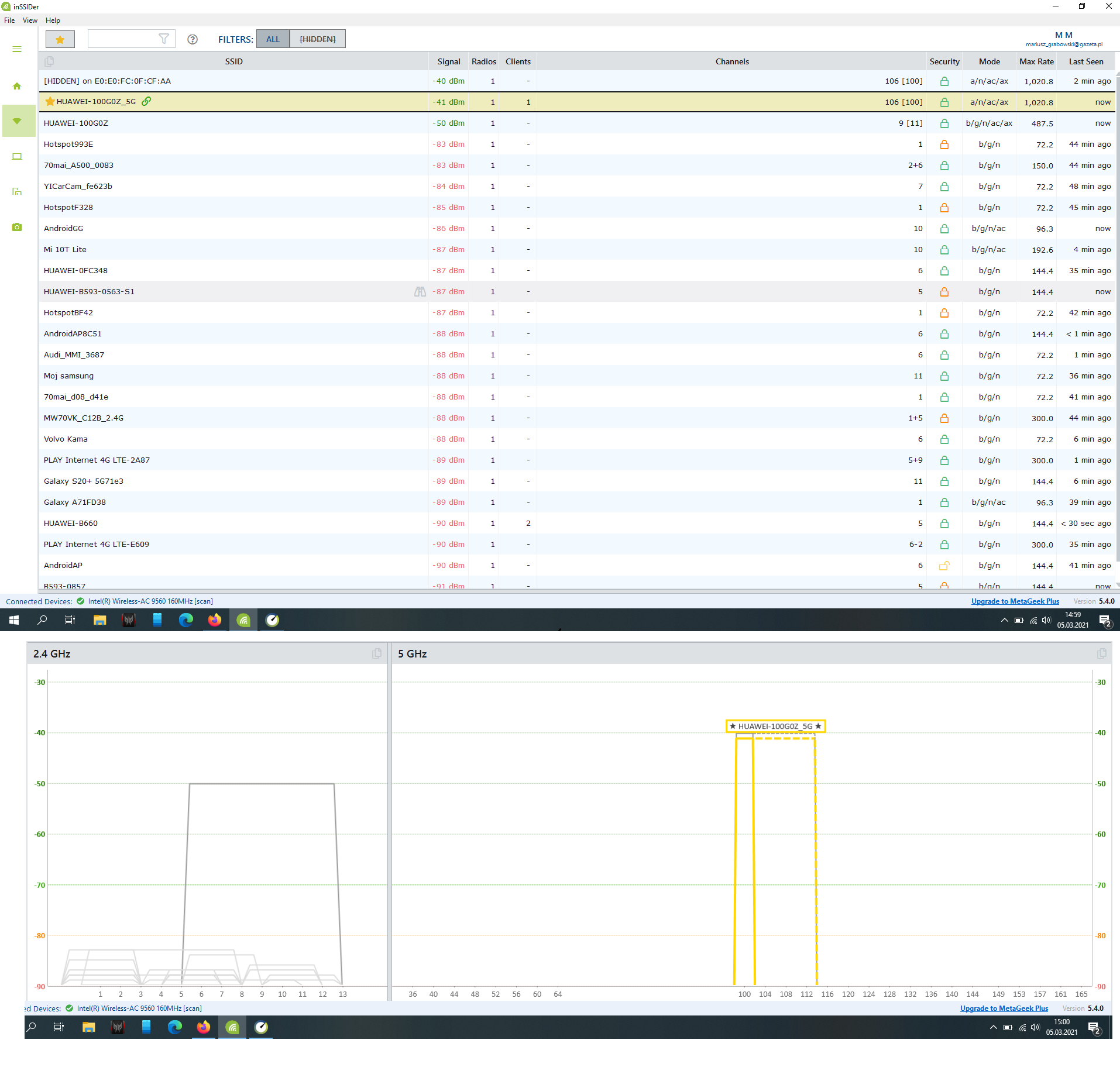Open the File menu
The width and height of the screenshot is (1120, 1081).
coord(9,20)
